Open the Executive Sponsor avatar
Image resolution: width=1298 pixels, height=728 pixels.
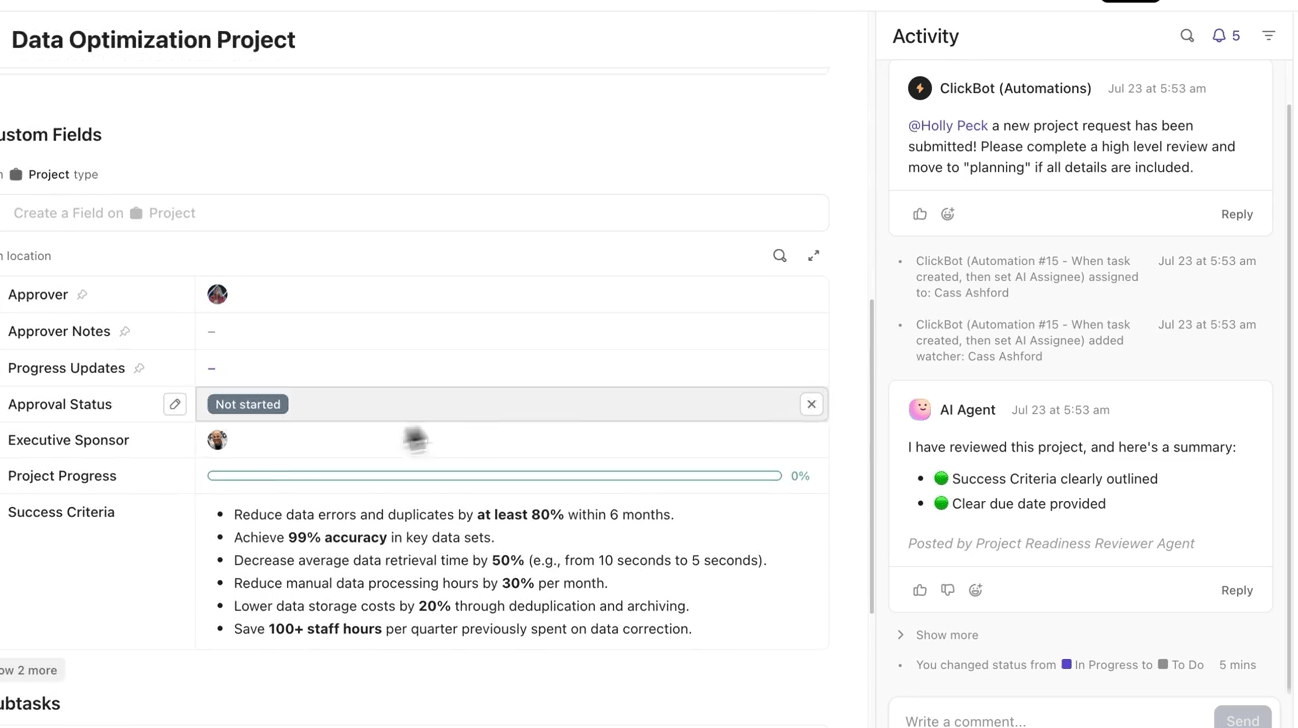click(x=217, y=440)
